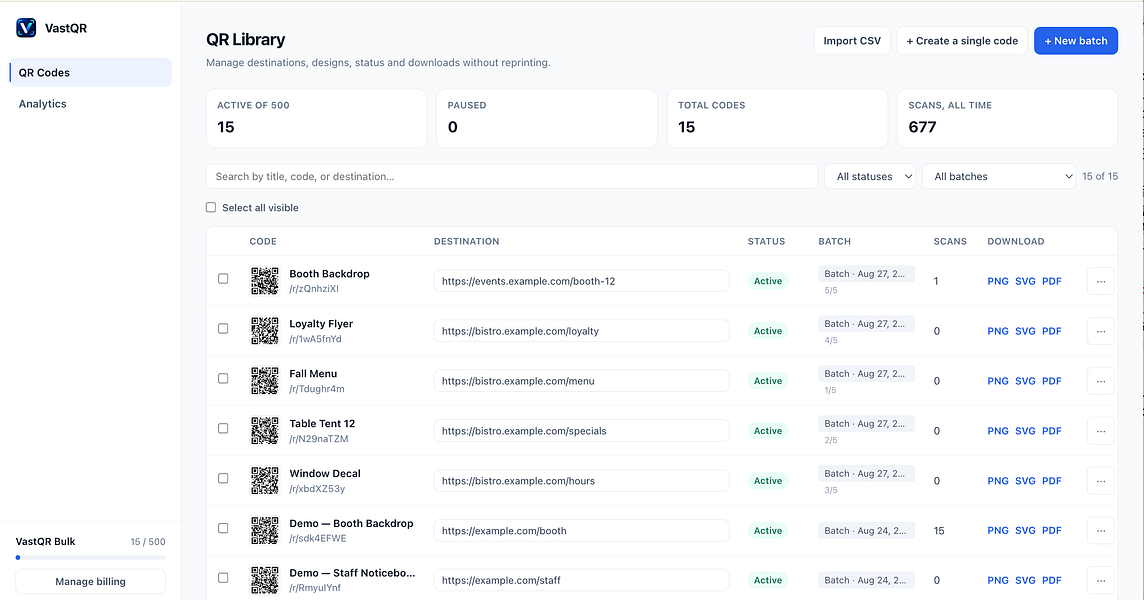Screen dimensions: 1144x600
Task: Tick the Fall Menu row checkbox
Action: coord(223,378)
